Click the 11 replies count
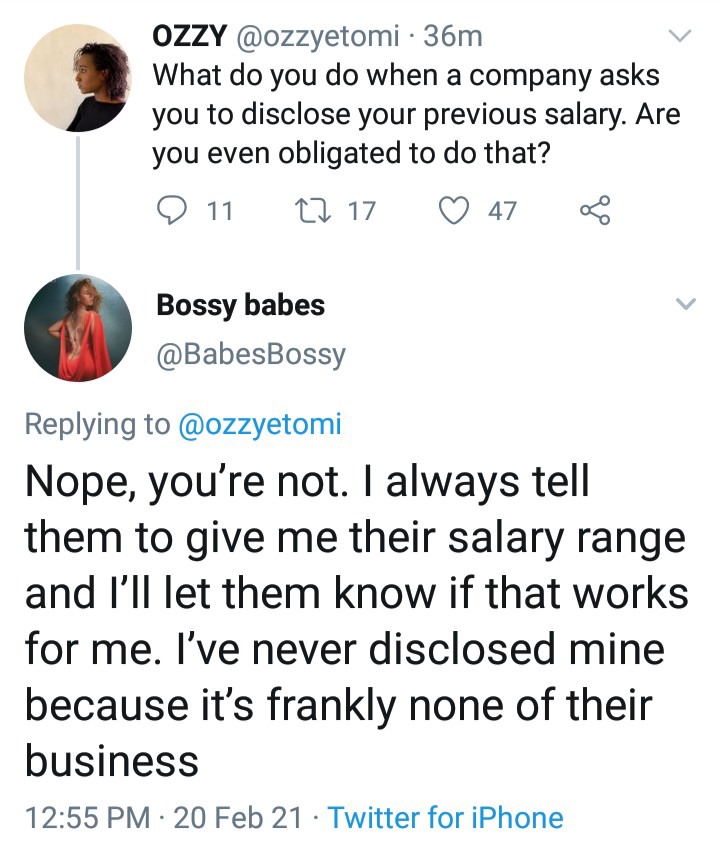720x841 pixels. [220, 211]
